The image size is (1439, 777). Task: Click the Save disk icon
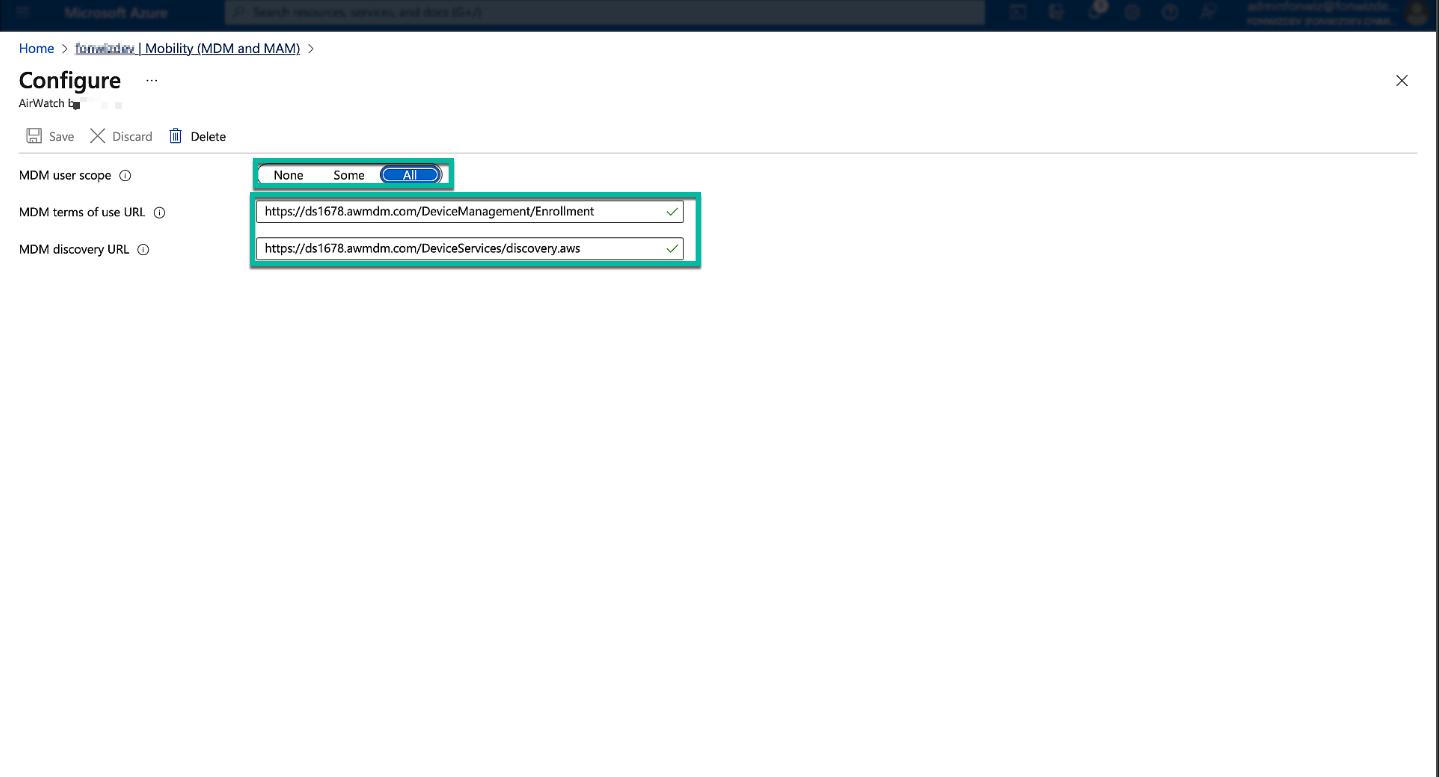tap(34, 136)
